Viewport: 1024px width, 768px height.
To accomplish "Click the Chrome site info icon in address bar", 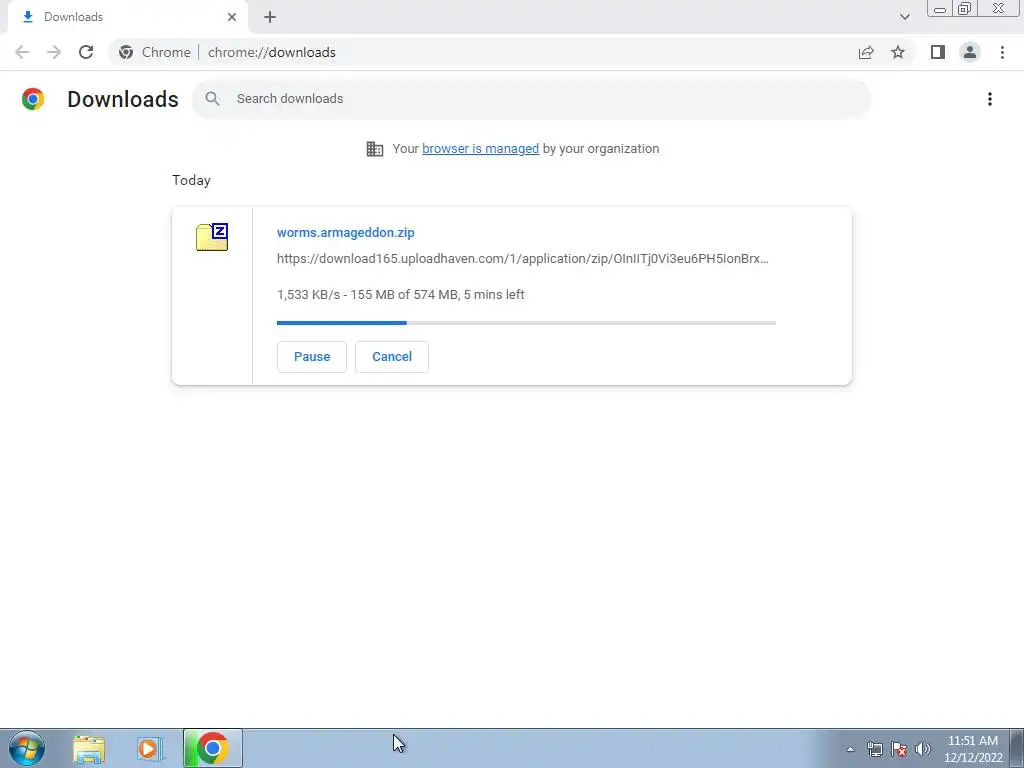I will coord(126,52).
